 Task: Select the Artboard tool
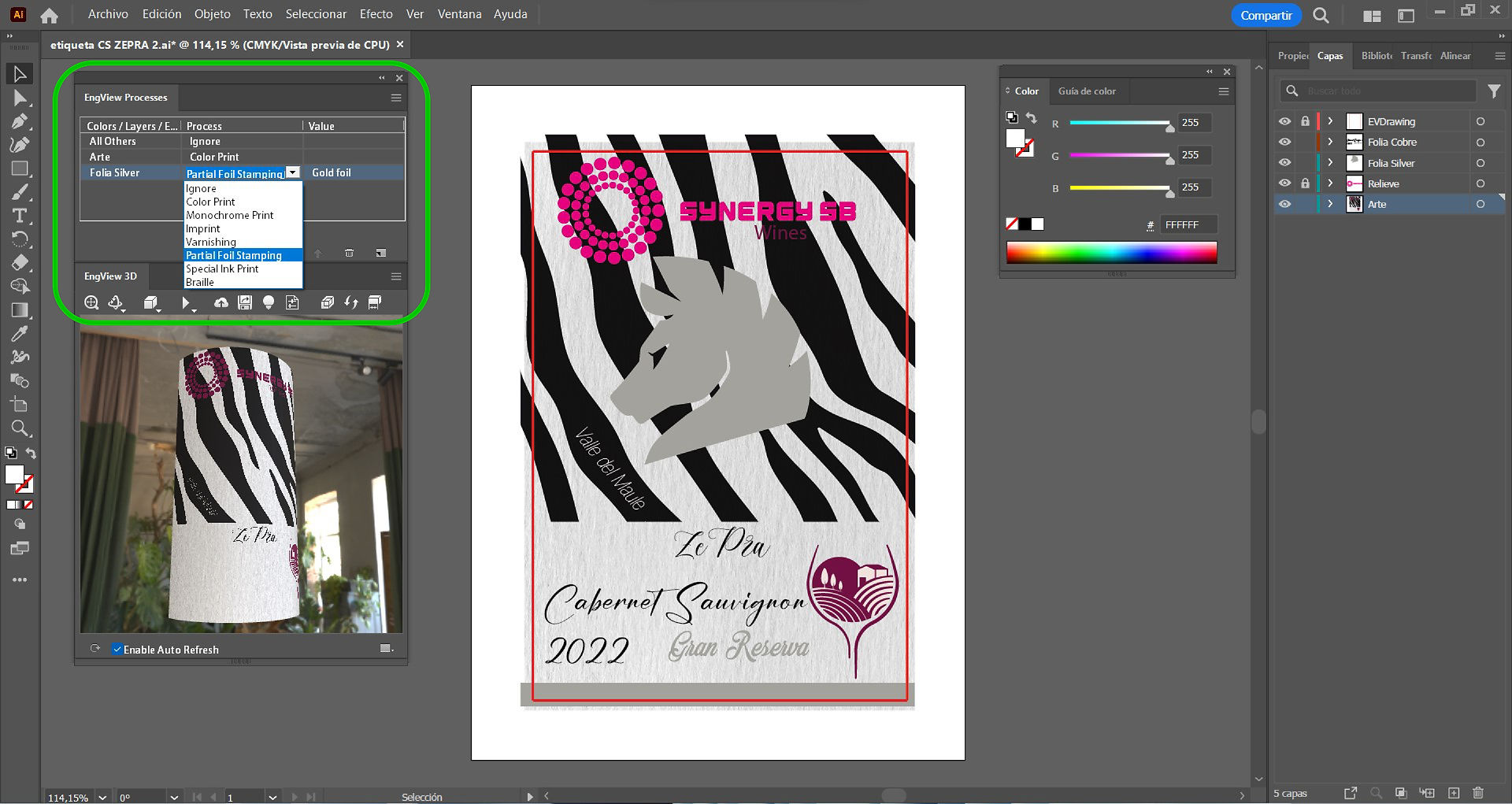[20, 405]
